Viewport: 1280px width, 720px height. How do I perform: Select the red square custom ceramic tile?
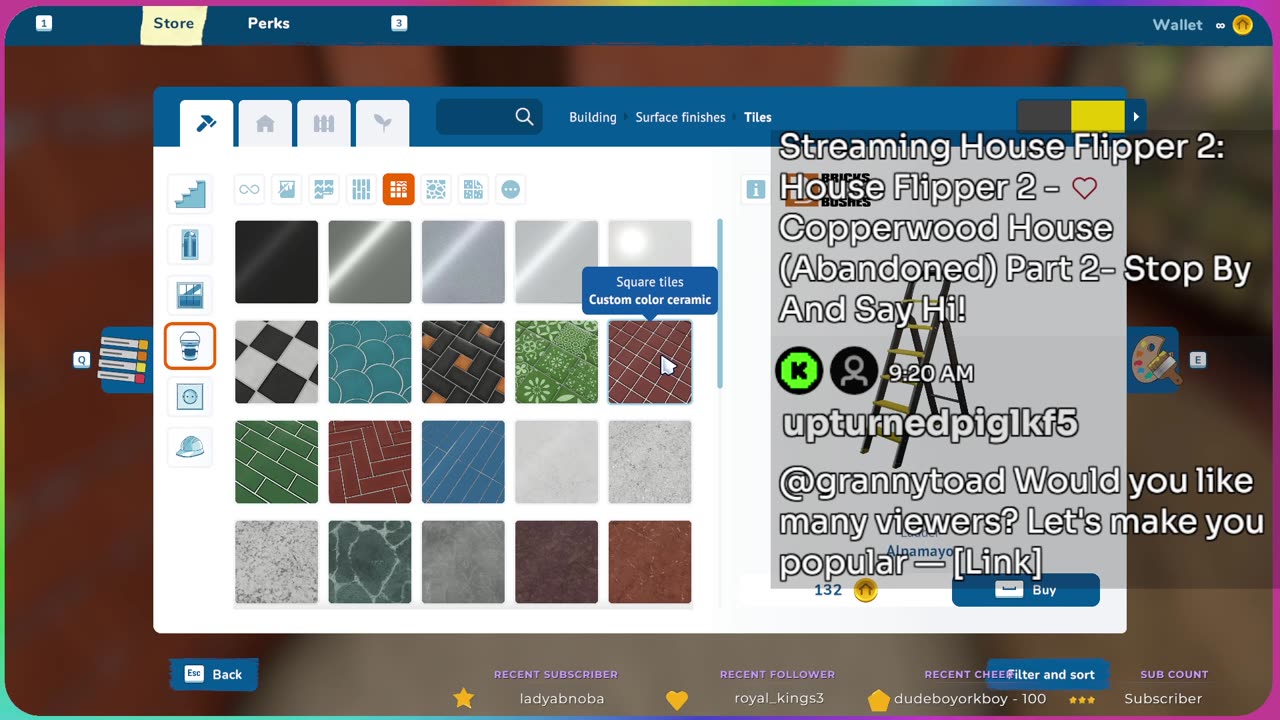[650, 362]
